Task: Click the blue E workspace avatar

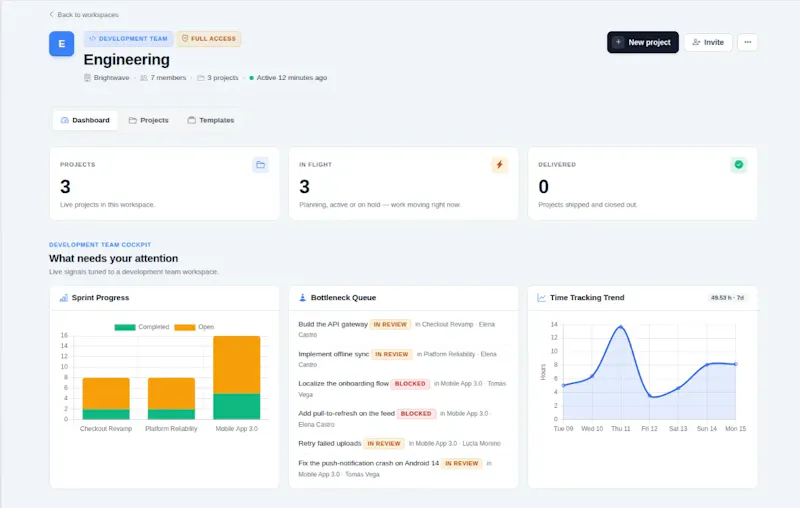Action: pyautogui.click(x=62, y=44)
